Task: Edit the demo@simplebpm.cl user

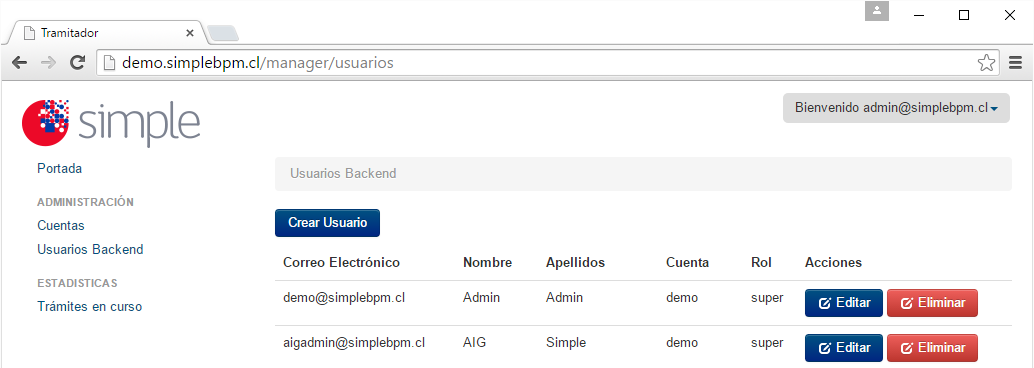Action: 843,303
